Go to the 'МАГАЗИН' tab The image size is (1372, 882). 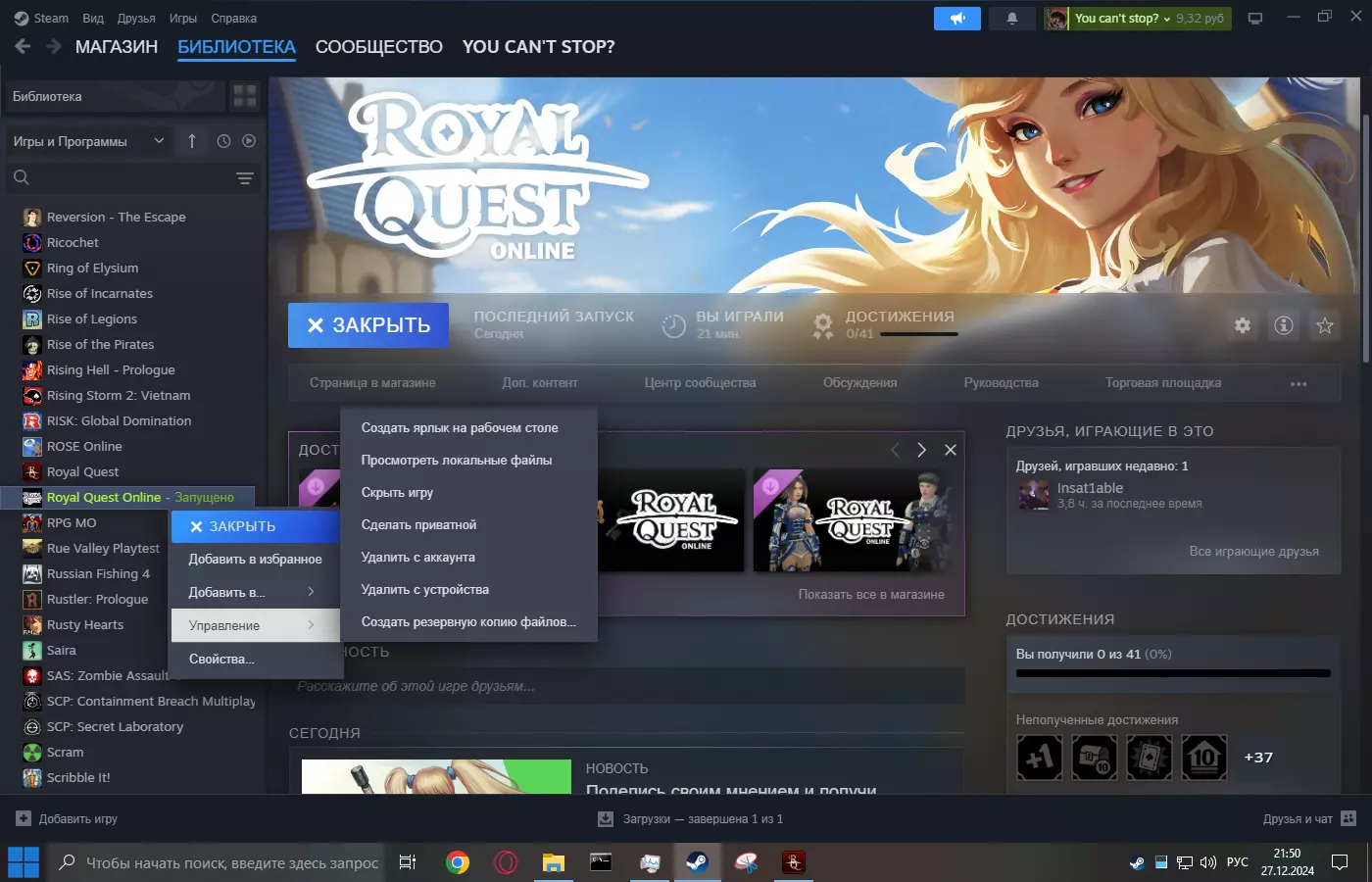[x=117, y=47]
